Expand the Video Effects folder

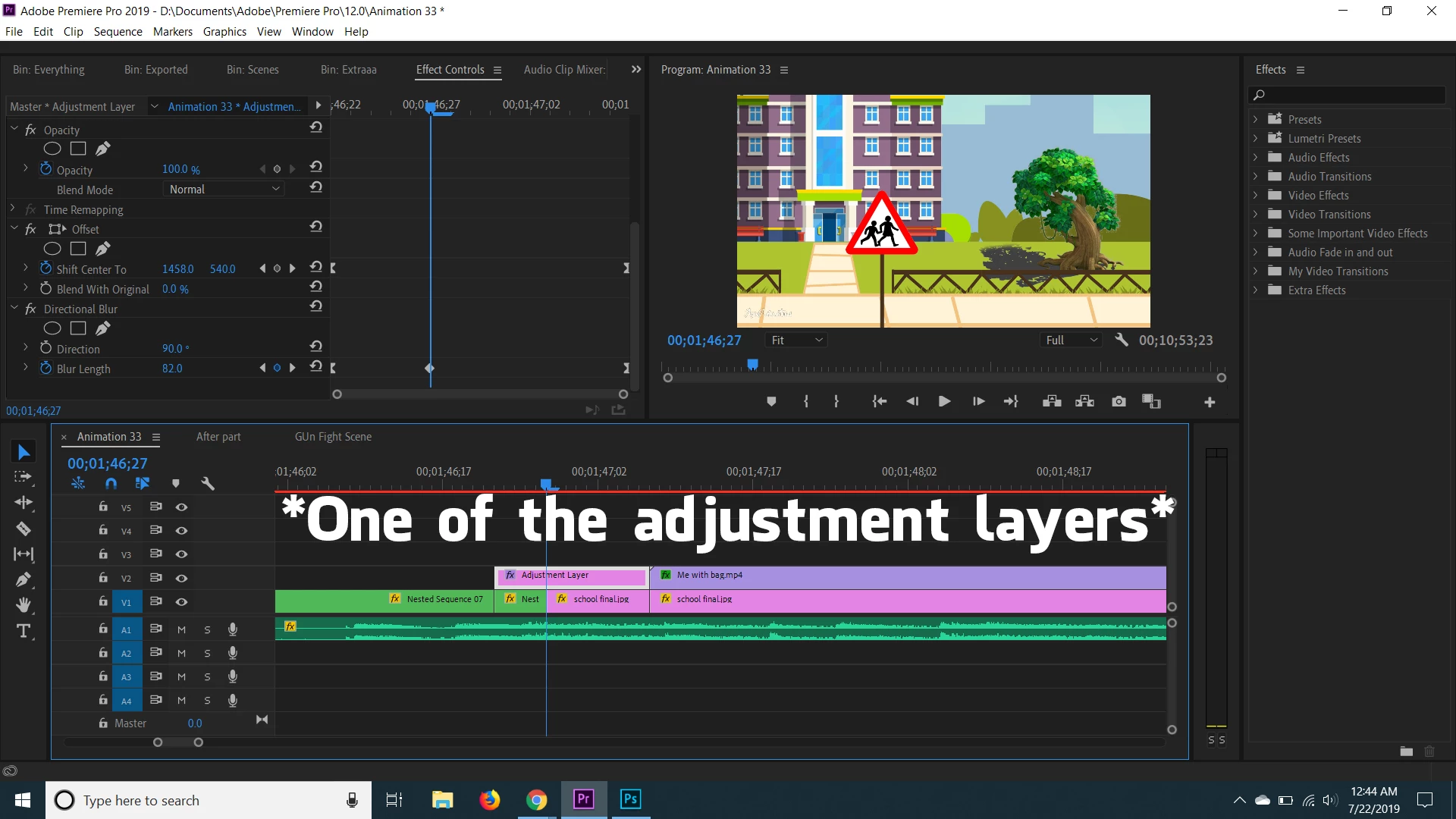[x=1255, y=196]
